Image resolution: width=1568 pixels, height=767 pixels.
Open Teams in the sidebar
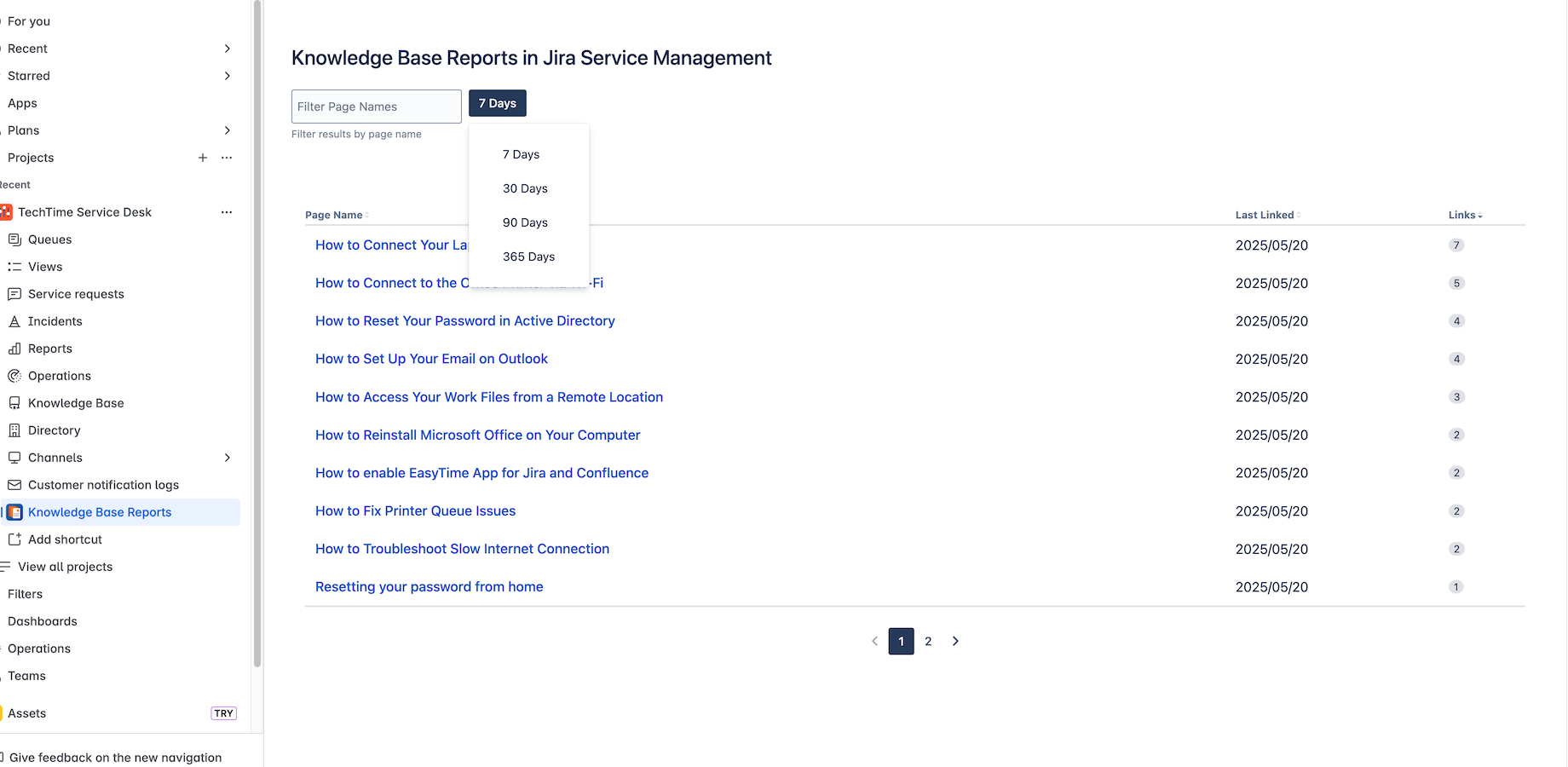(x=26, y=676)
